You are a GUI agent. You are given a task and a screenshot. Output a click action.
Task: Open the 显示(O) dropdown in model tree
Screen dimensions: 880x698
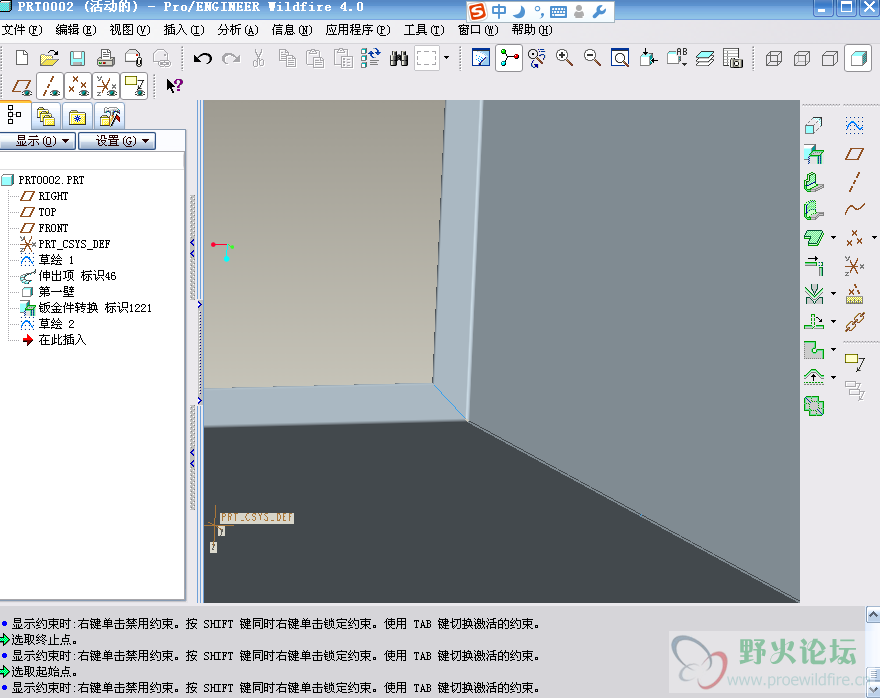(x=37, y=141)
